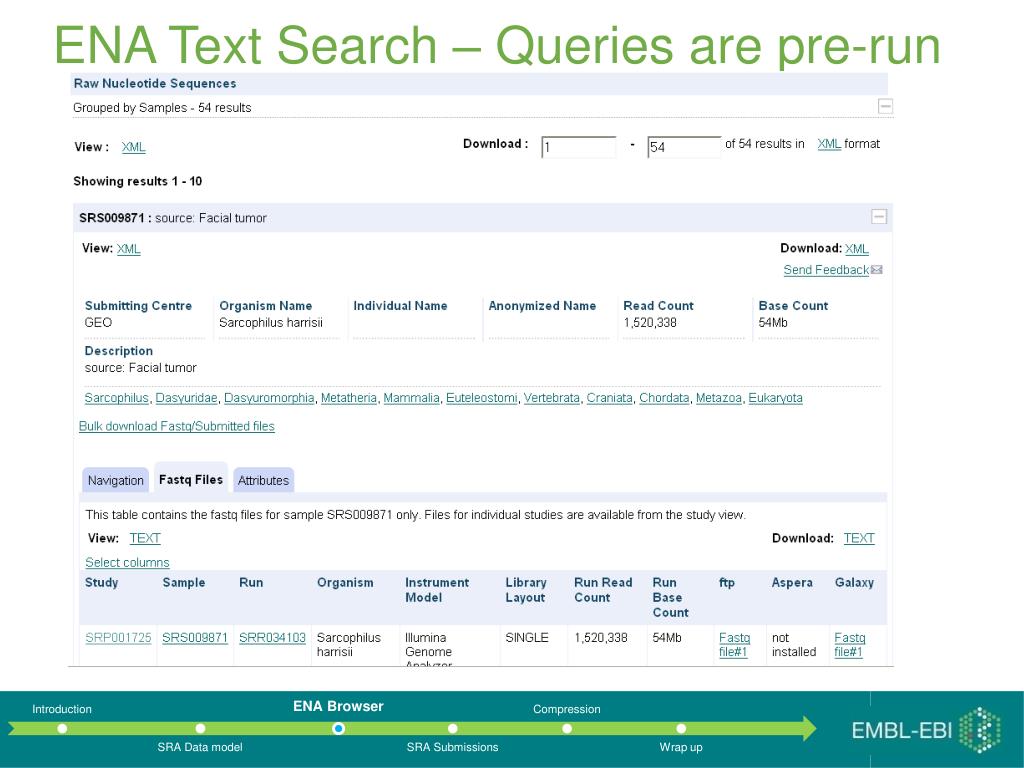
Task: Download fastq table as TEXT
Action: click(x=859, y=538)
